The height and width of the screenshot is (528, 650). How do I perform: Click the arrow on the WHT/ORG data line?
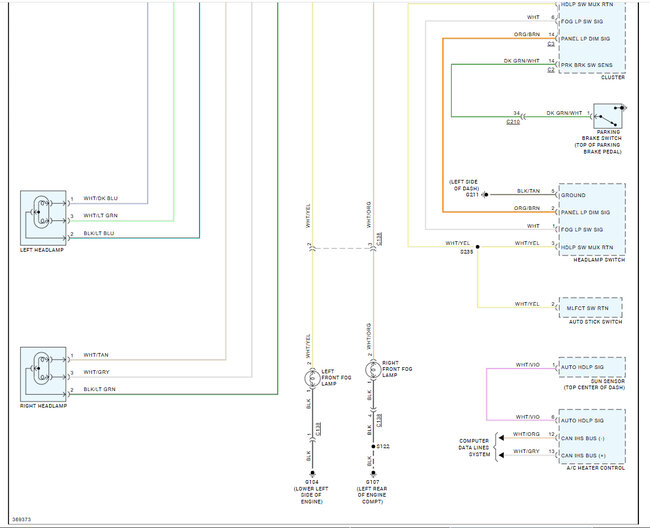[501, 438]
